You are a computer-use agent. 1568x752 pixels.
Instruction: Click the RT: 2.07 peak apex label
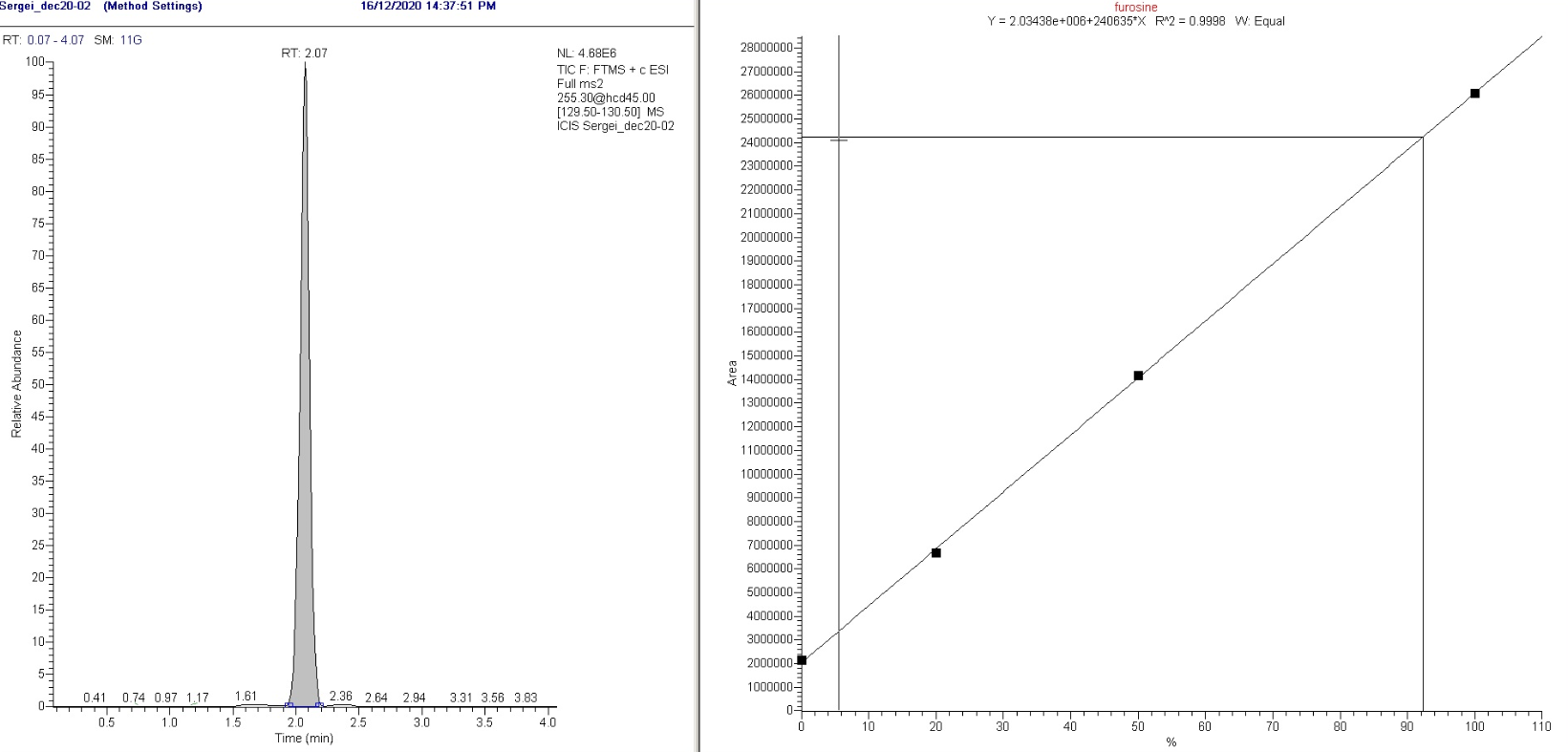point(304,54)
